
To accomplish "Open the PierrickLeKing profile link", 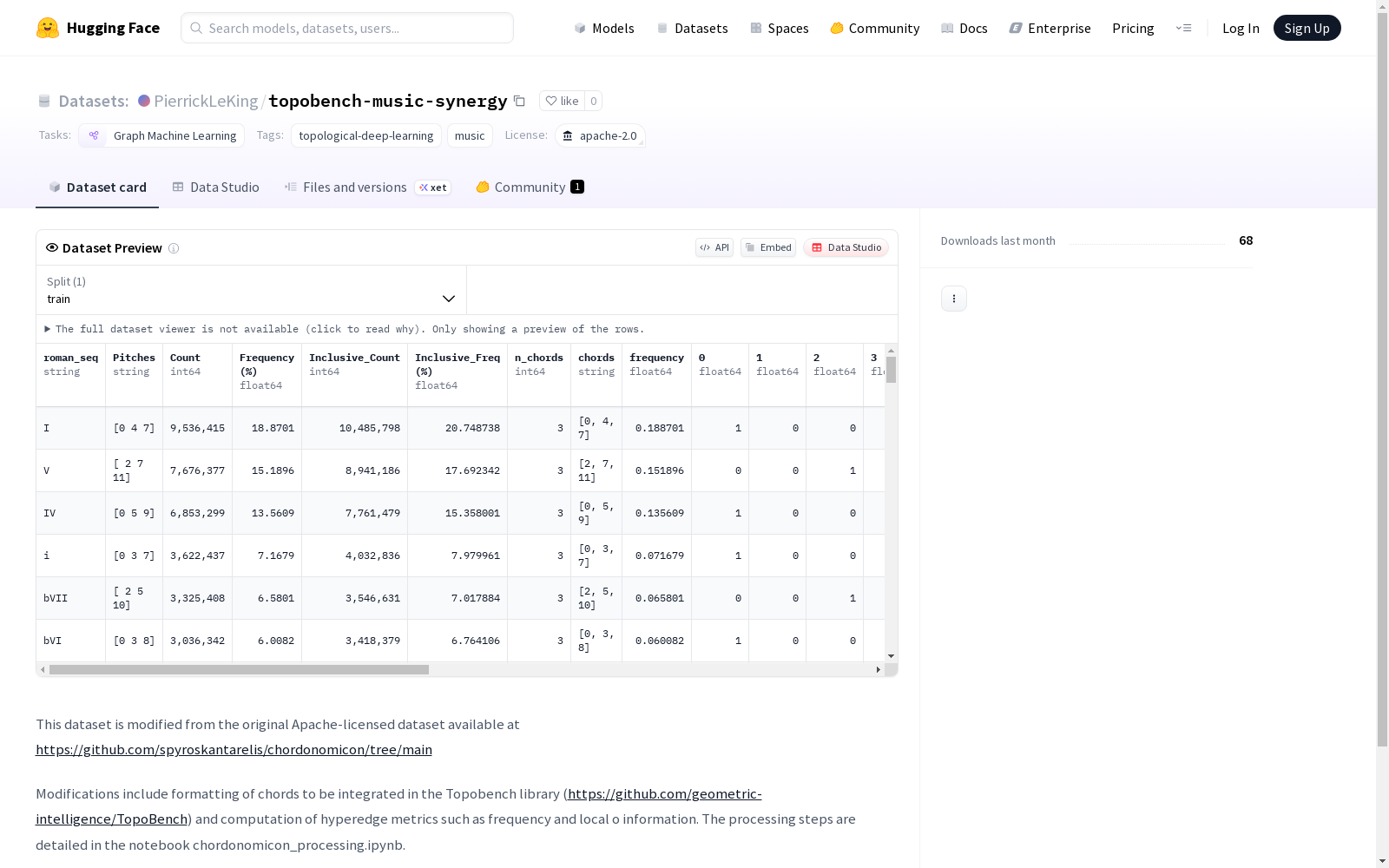I will tap(206, 101).
